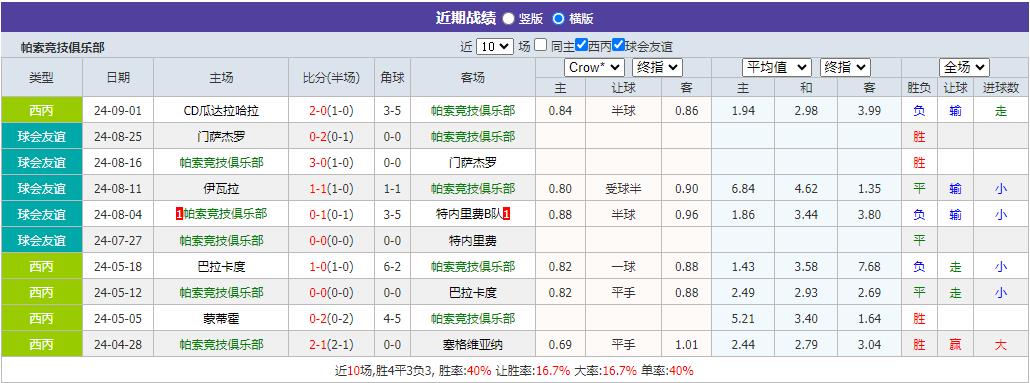Open the 平均值 dropdown
Viewport: 1030px width, 383px height.
click(776, 67)
